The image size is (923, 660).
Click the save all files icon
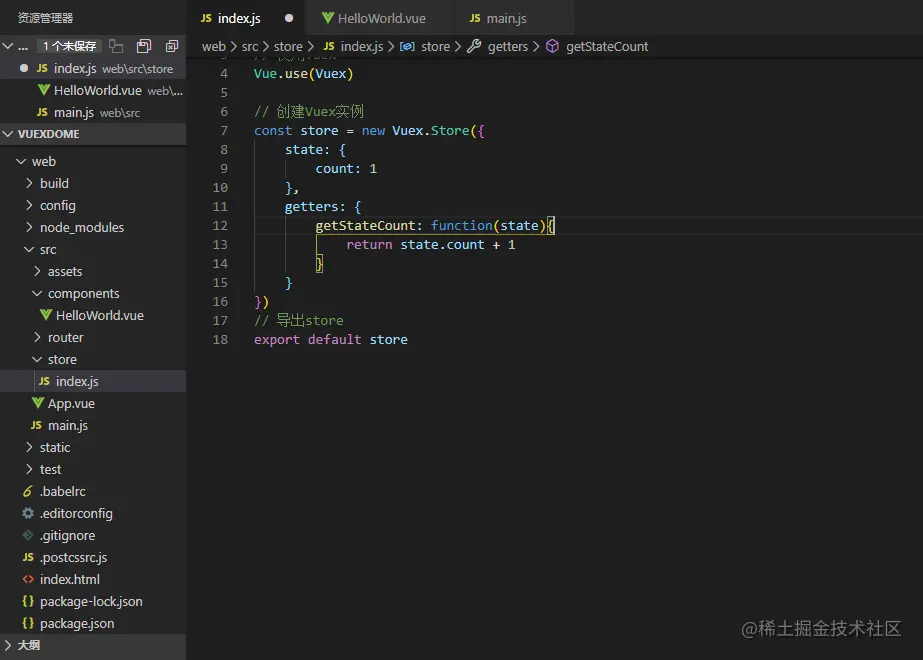click(144, 46)
